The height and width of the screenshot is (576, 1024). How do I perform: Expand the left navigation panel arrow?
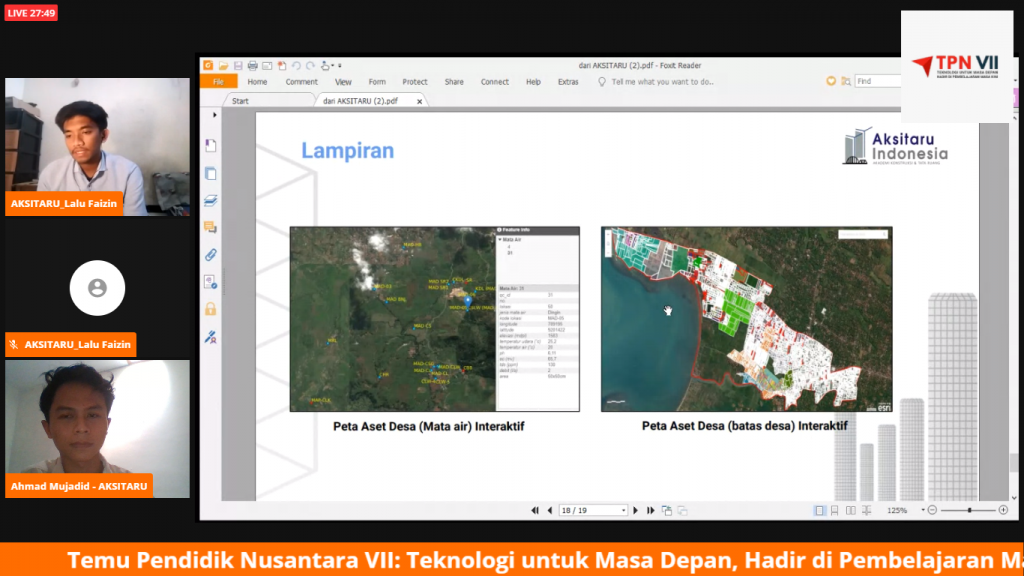point(215,115)
